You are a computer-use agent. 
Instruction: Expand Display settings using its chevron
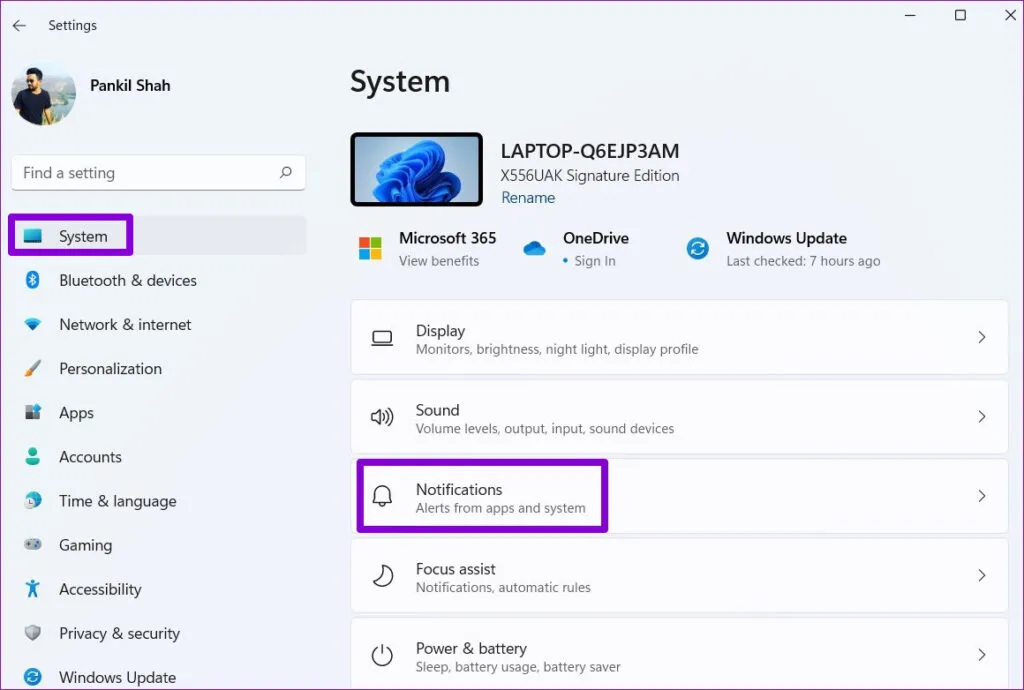click(981, 338)
